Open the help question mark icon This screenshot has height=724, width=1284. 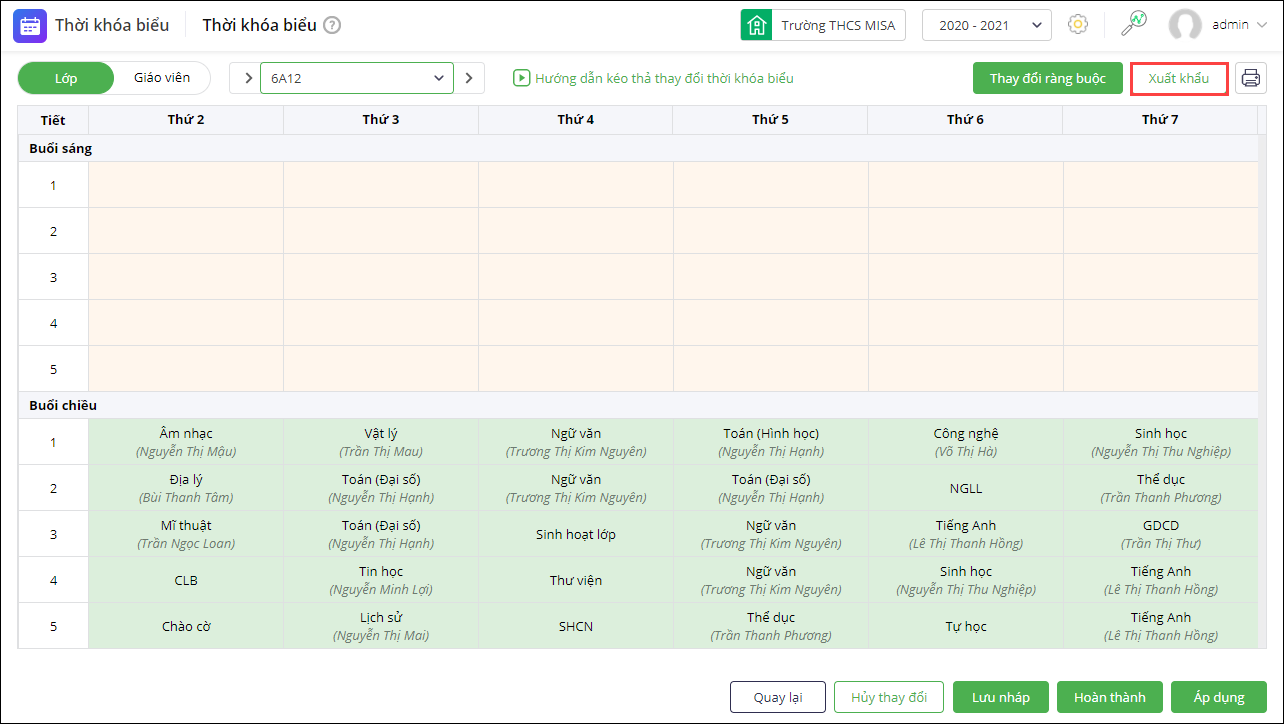[x=332, y=25]
